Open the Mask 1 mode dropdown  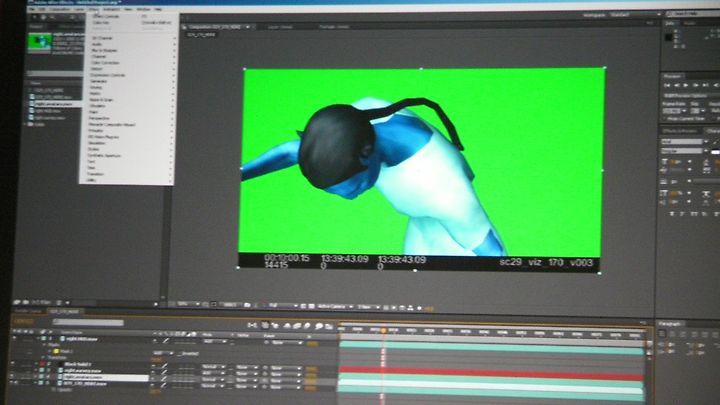[163, 353]
